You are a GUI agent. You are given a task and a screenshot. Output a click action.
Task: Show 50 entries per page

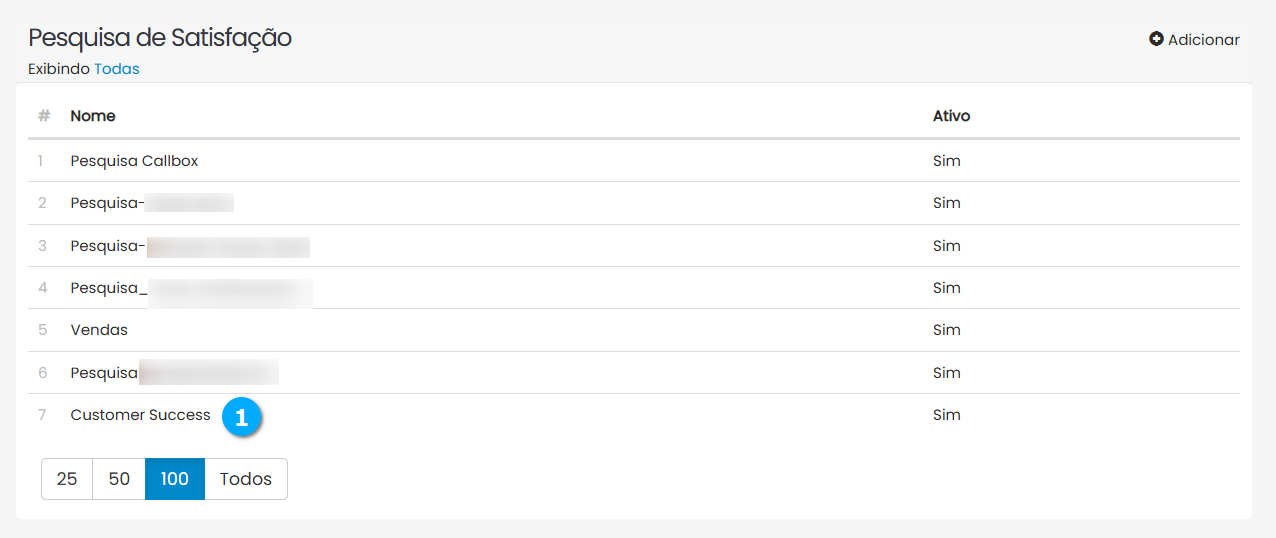pyautogui.click(x=119, y=479)
